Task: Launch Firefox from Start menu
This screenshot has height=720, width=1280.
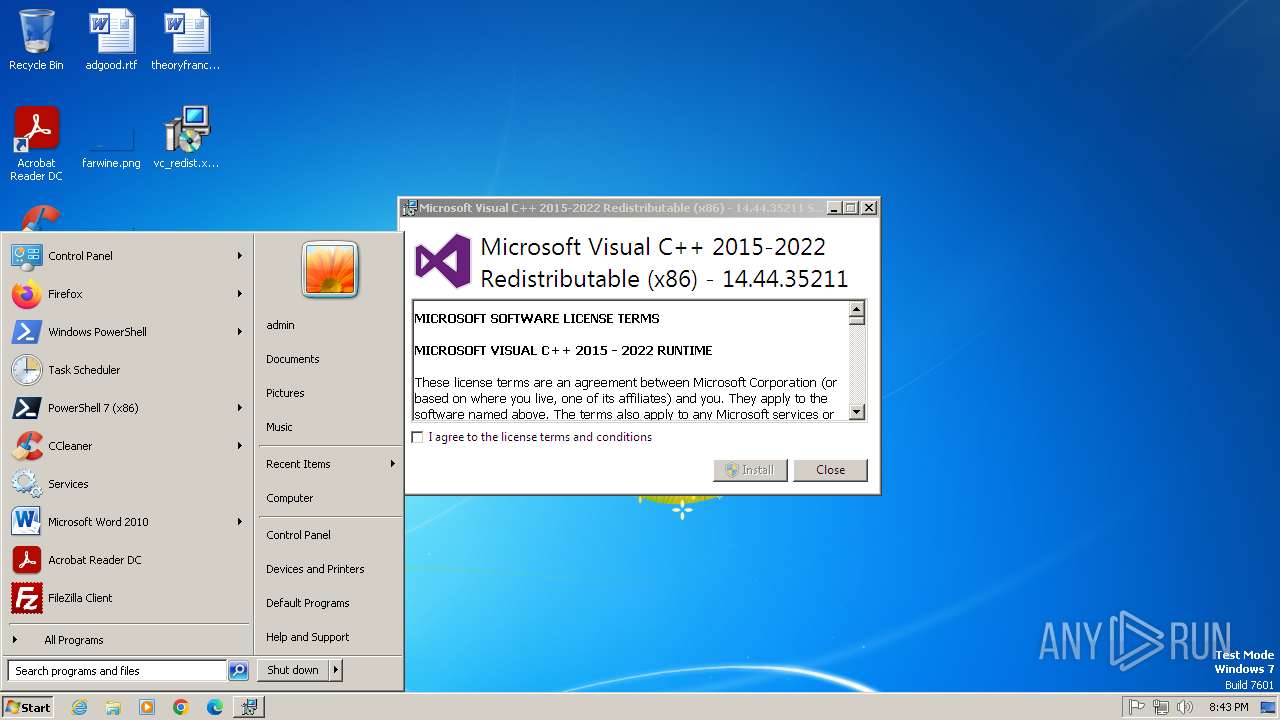Action: click(x=127, y=294)
